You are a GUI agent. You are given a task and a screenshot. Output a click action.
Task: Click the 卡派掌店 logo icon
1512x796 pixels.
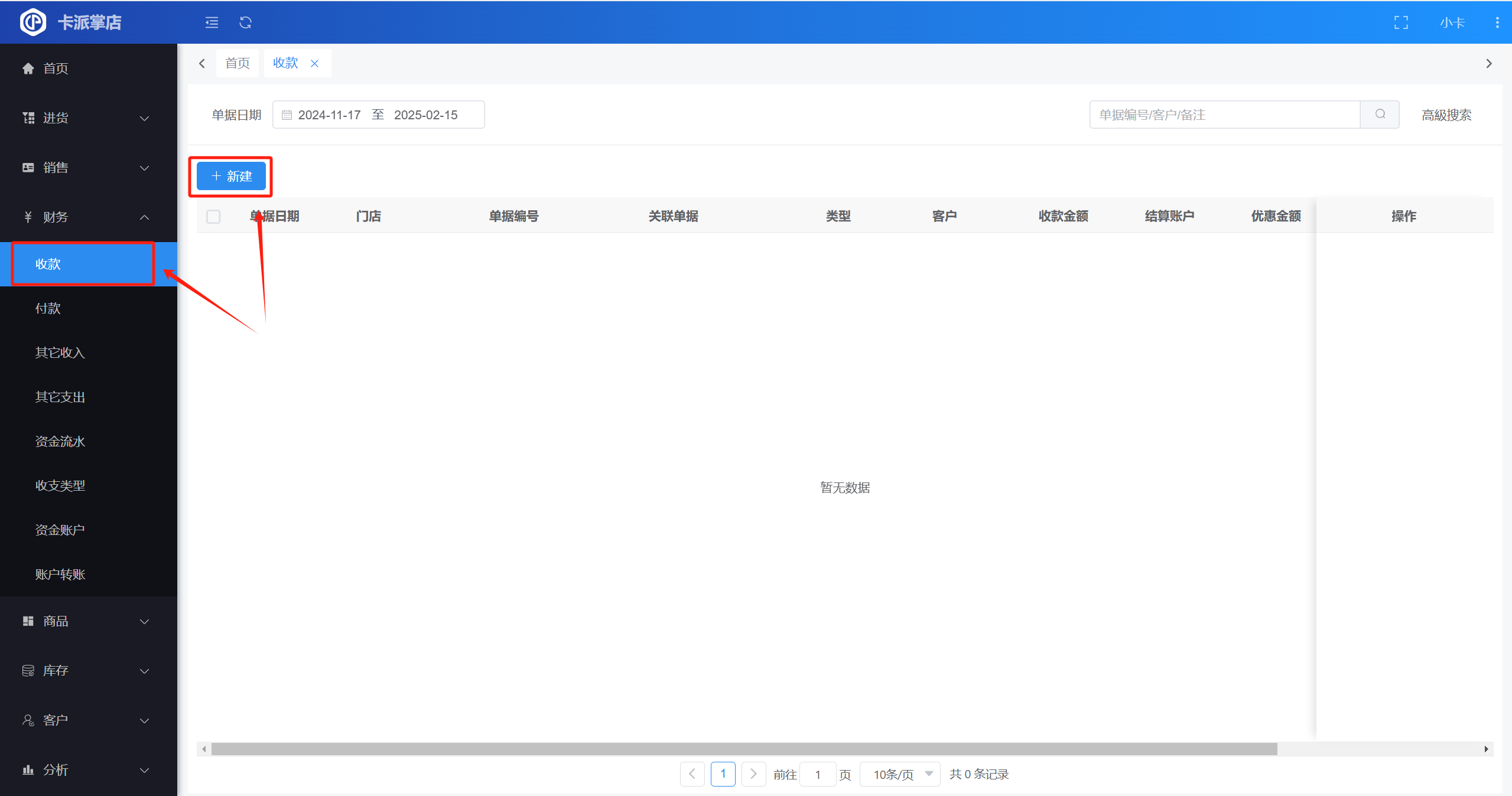click(32, 22)
